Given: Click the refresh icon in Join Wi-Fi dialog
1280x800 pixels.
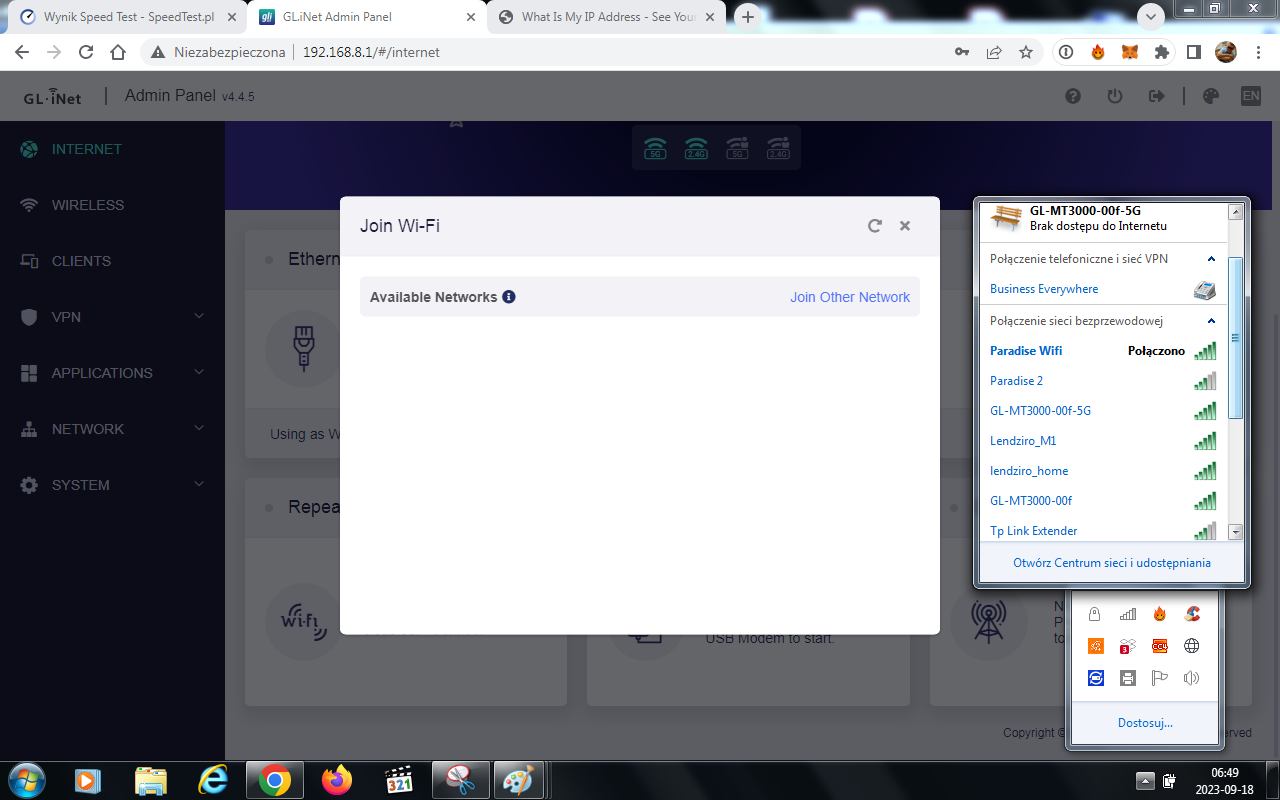Looking at the screenshot, I should (x=875, y=226).
